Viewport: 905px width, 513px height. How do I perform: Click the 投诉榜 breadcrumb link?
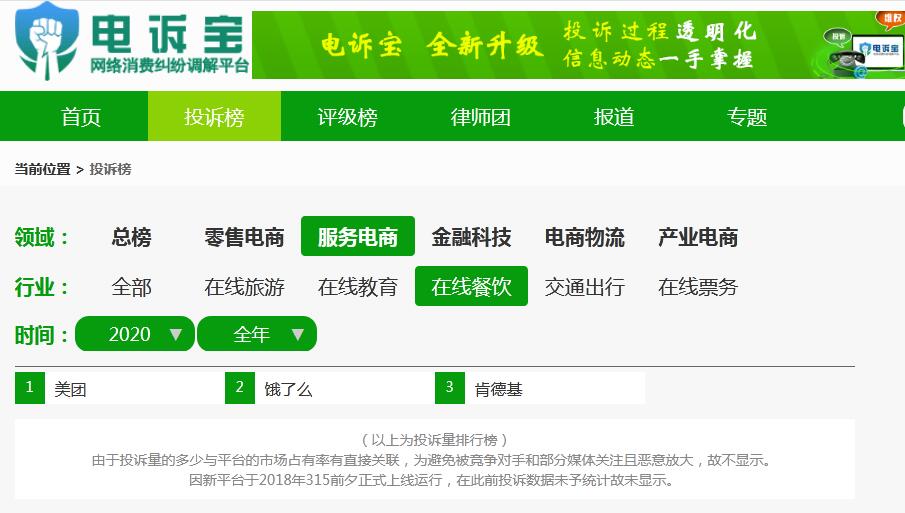110,169
